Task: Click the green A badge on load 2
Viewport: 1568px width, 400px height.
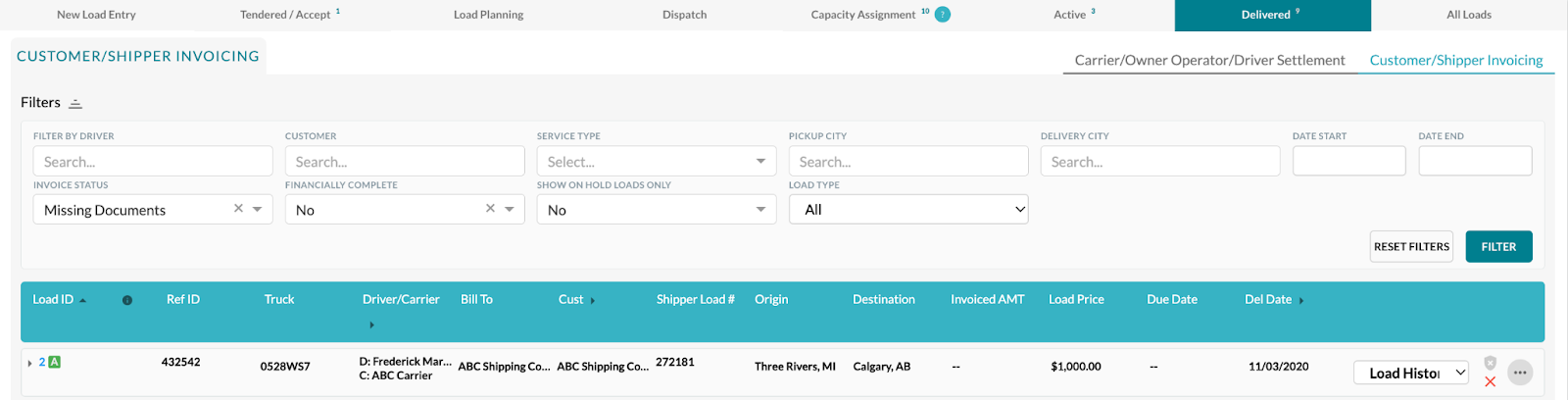Action: click(x=55, y=362)
